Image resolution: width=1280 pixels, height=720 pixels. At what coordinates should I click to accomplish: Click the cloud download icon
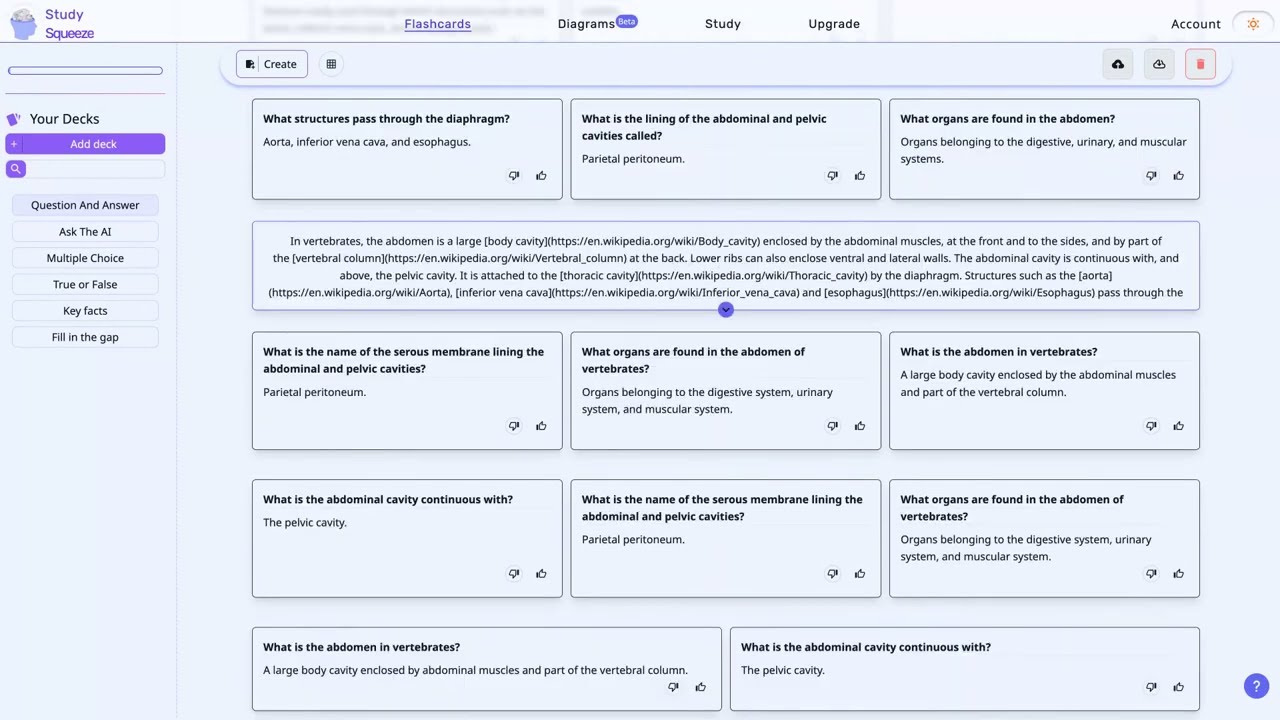[x=1159, y=64]
